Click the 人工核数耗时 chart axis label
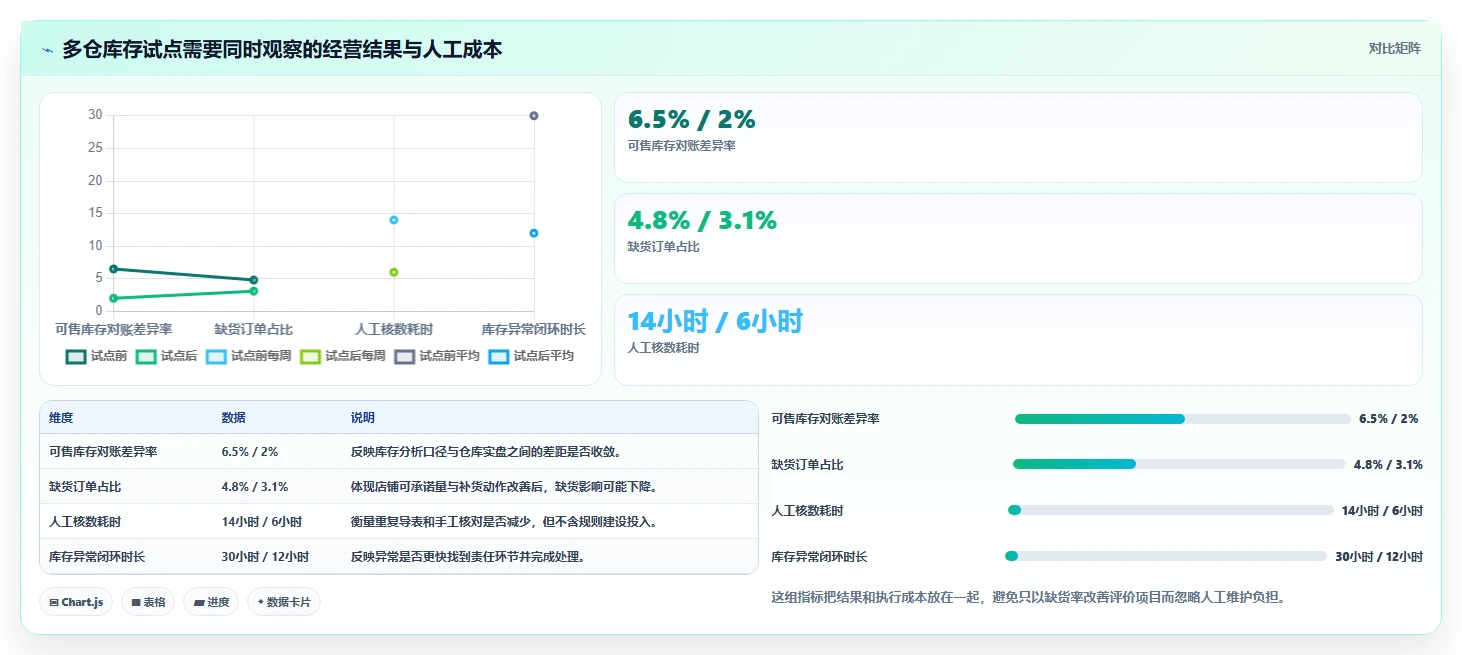Viewport: 1462px width, 655px height. click(394, 329)
